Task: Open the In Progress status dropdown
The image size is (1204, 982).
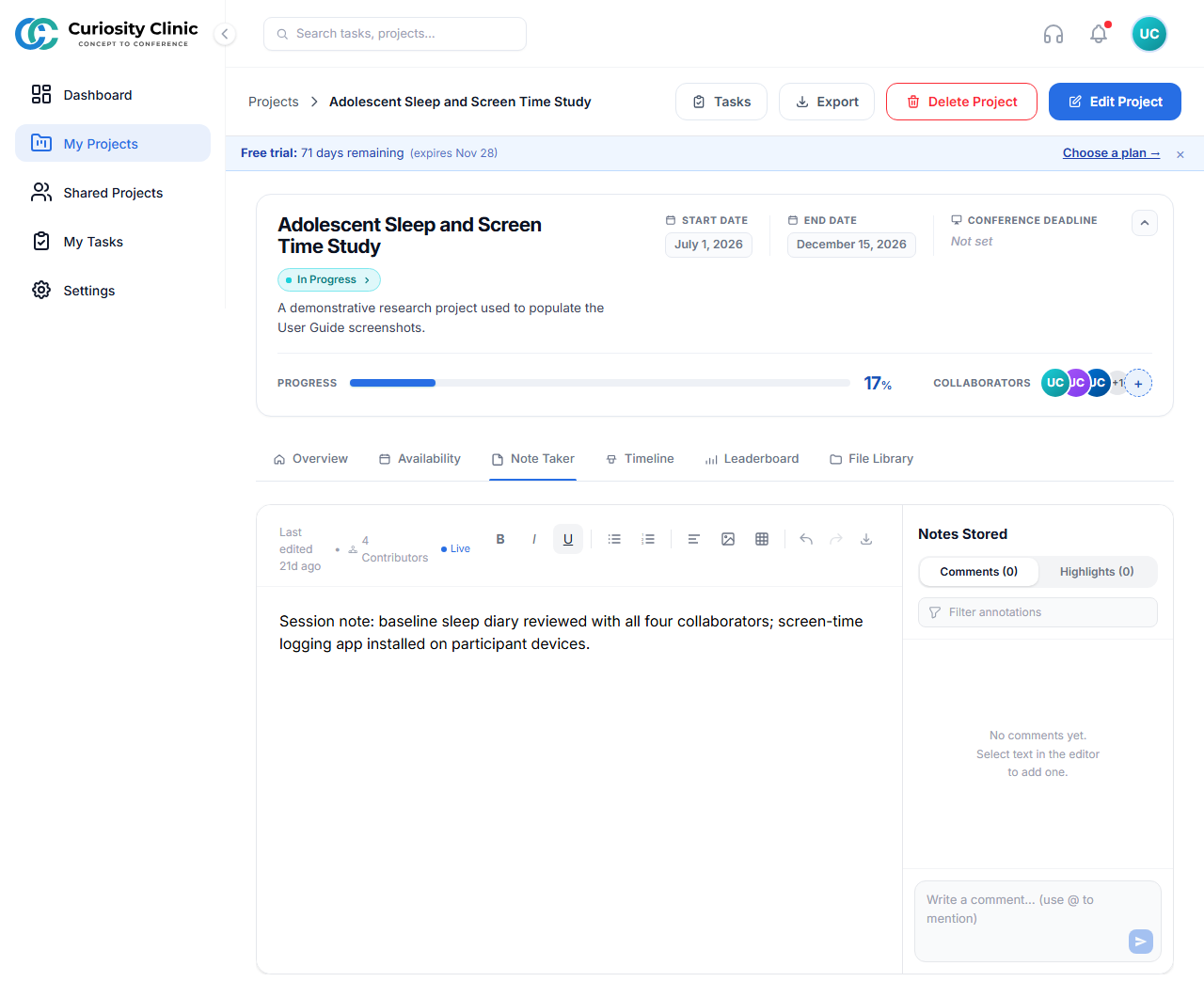Action: click(329, 279)
